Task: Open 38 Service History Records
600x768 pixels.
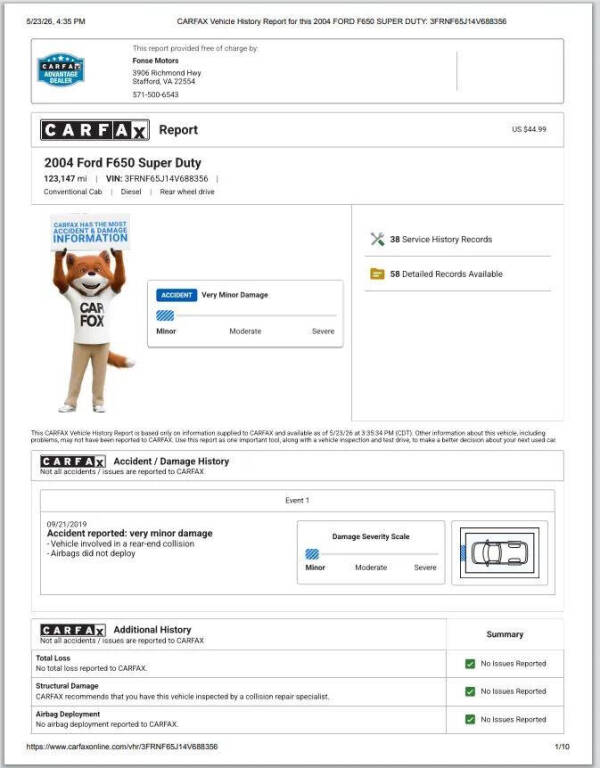Action: [441, 240]
